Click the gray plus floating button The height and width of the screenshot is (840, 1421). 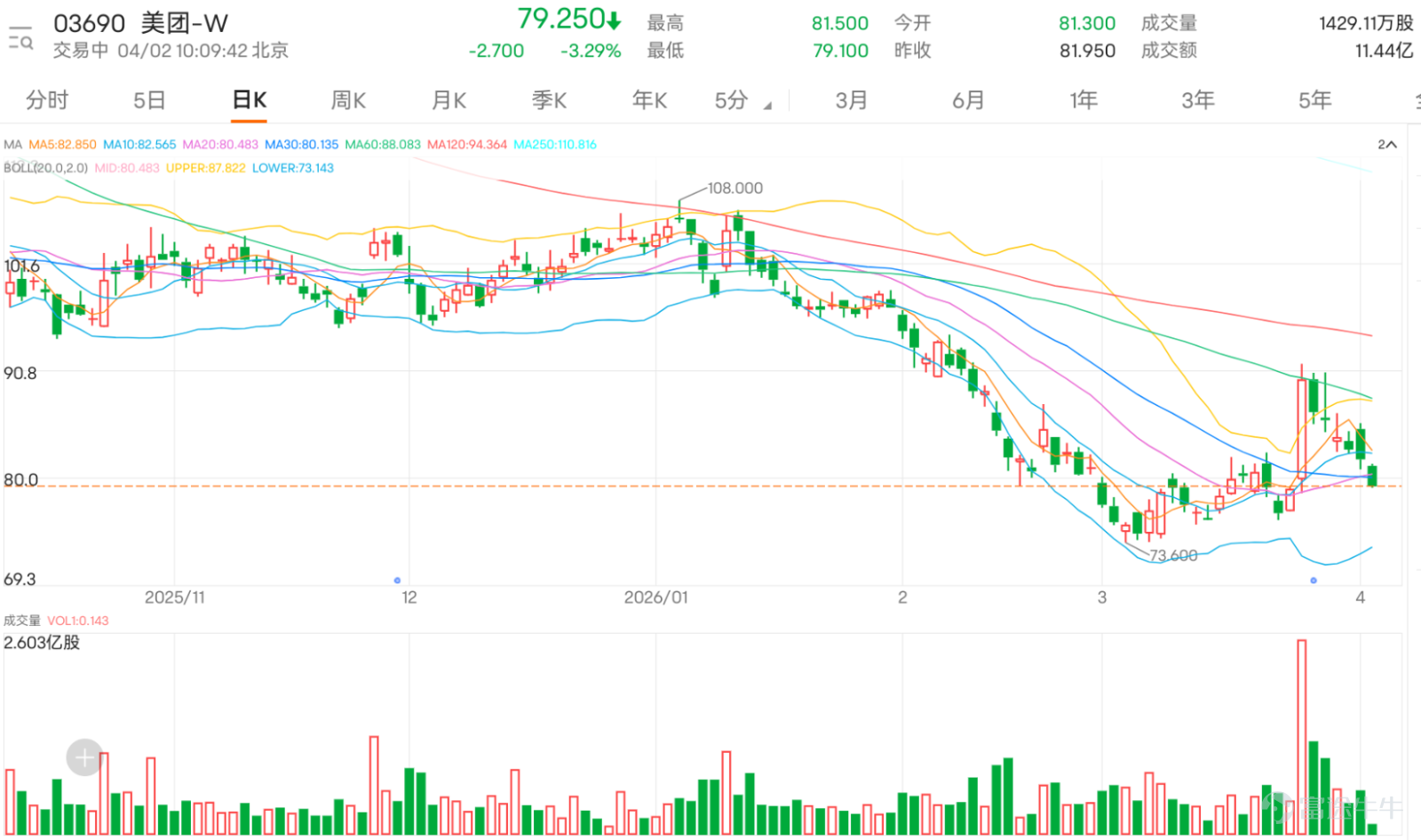(84, 757)
